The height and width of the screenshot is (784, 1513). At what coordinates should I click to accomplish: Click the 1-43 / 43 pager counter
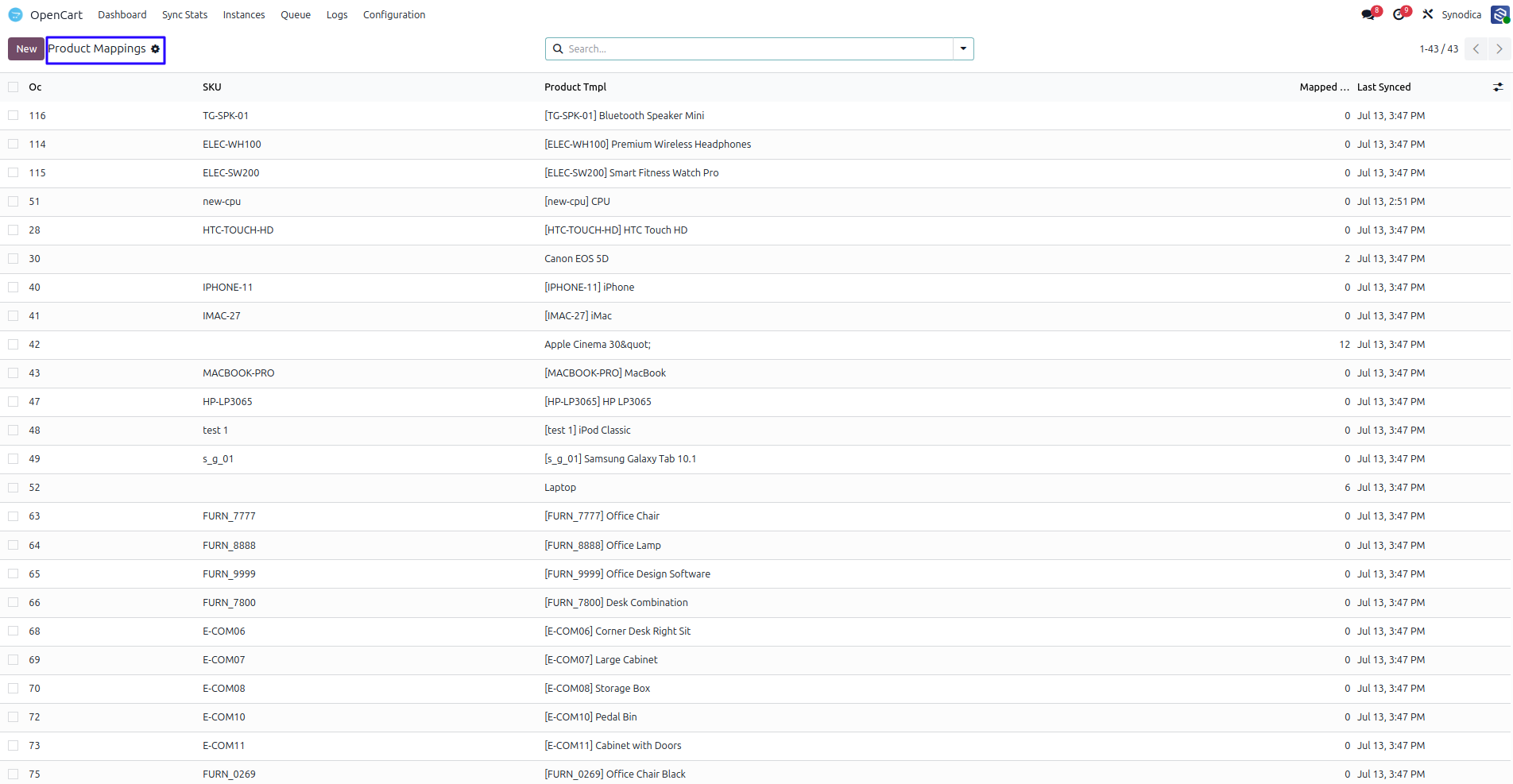coord(1439,49)
